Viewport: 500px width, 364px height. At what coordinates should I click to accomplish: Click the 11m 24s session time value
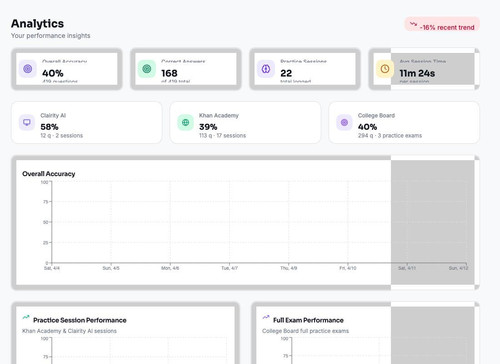pyautogui.click(x=417, y=73)
